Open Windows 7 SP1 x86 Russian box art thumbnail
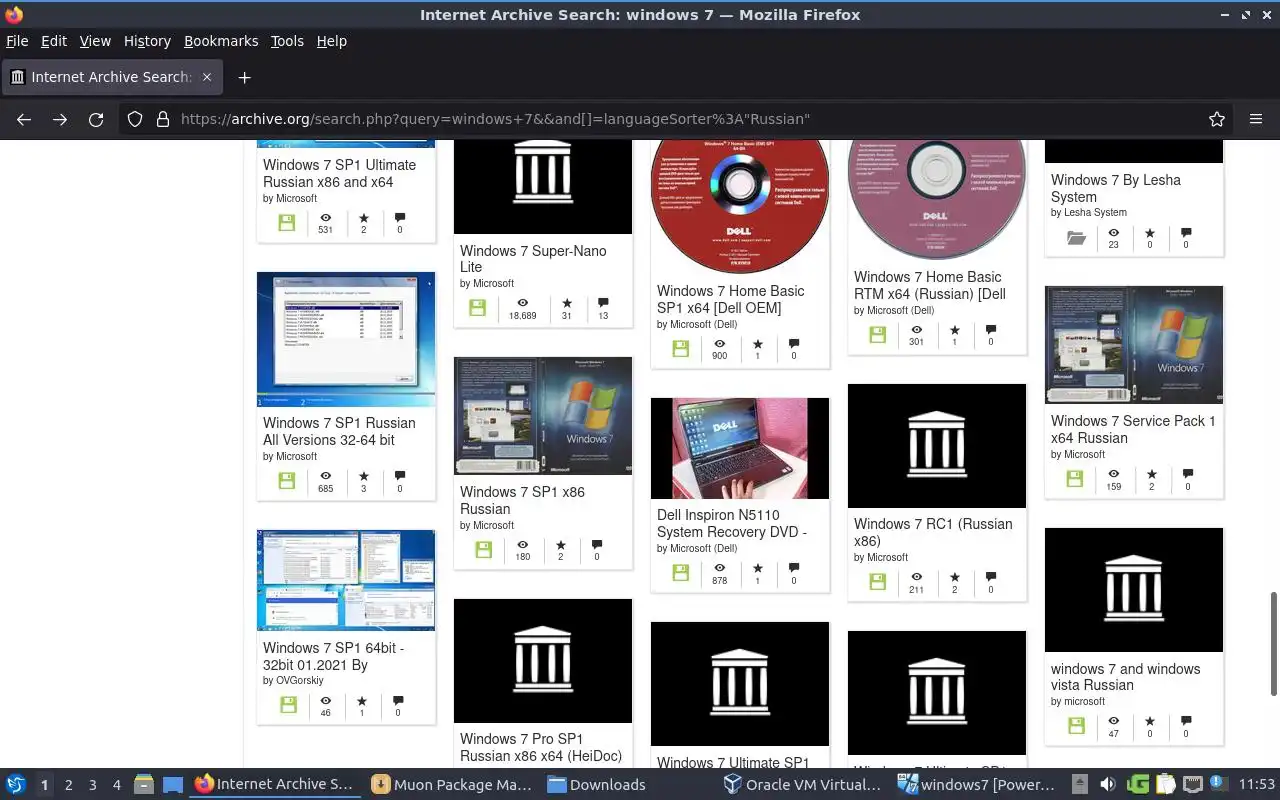 pos(543,416)
